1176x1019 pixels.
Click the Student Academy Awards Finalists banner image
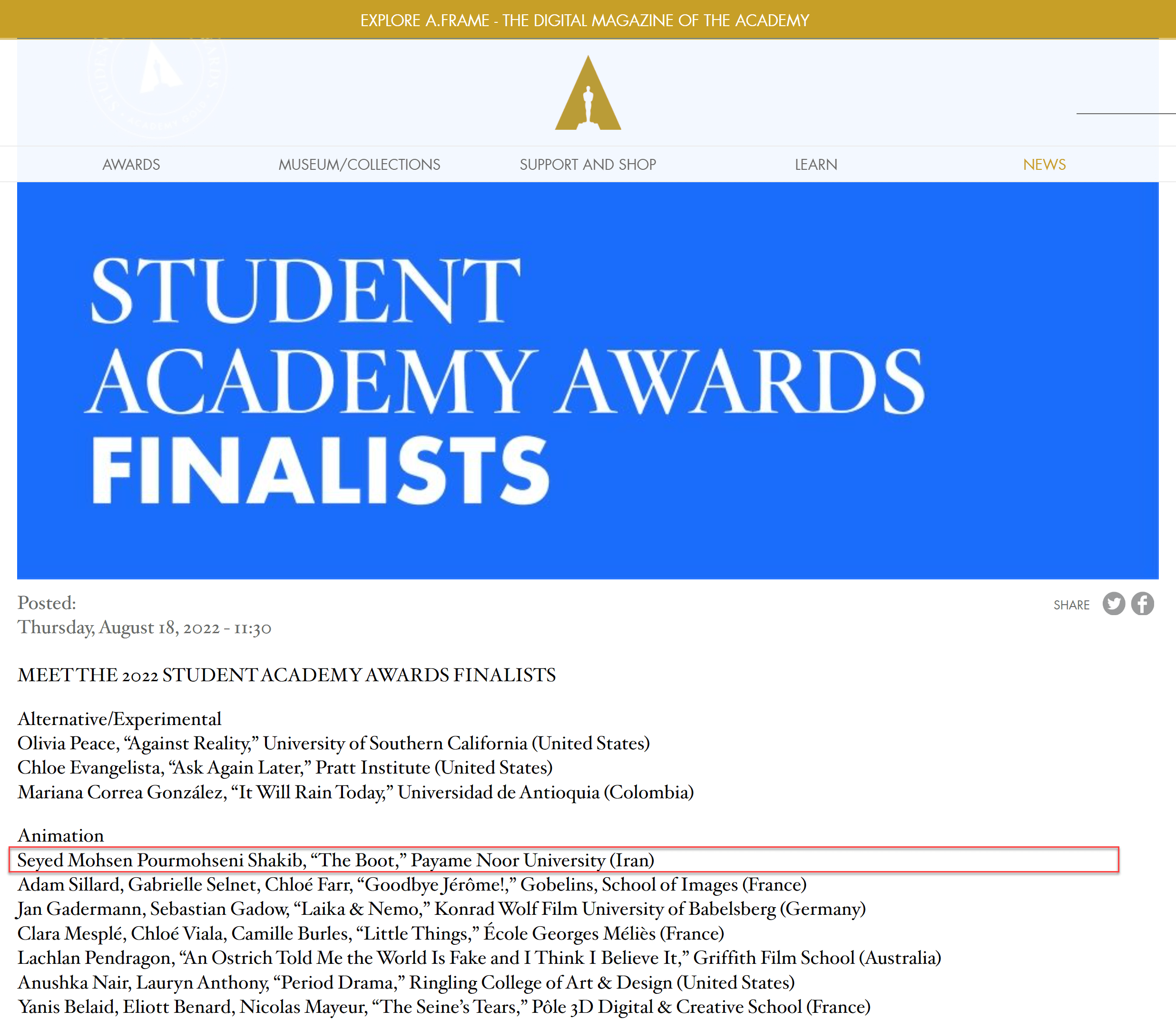(x=588, y=380)
